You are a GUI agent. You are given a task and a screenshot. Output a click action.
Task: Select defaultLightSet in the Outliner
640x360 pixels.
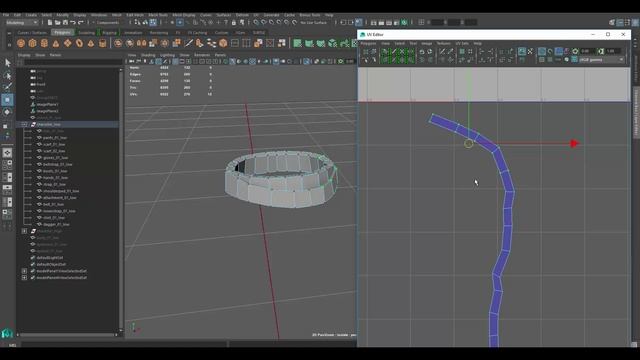pyautogui.click(x=50, y=258)
